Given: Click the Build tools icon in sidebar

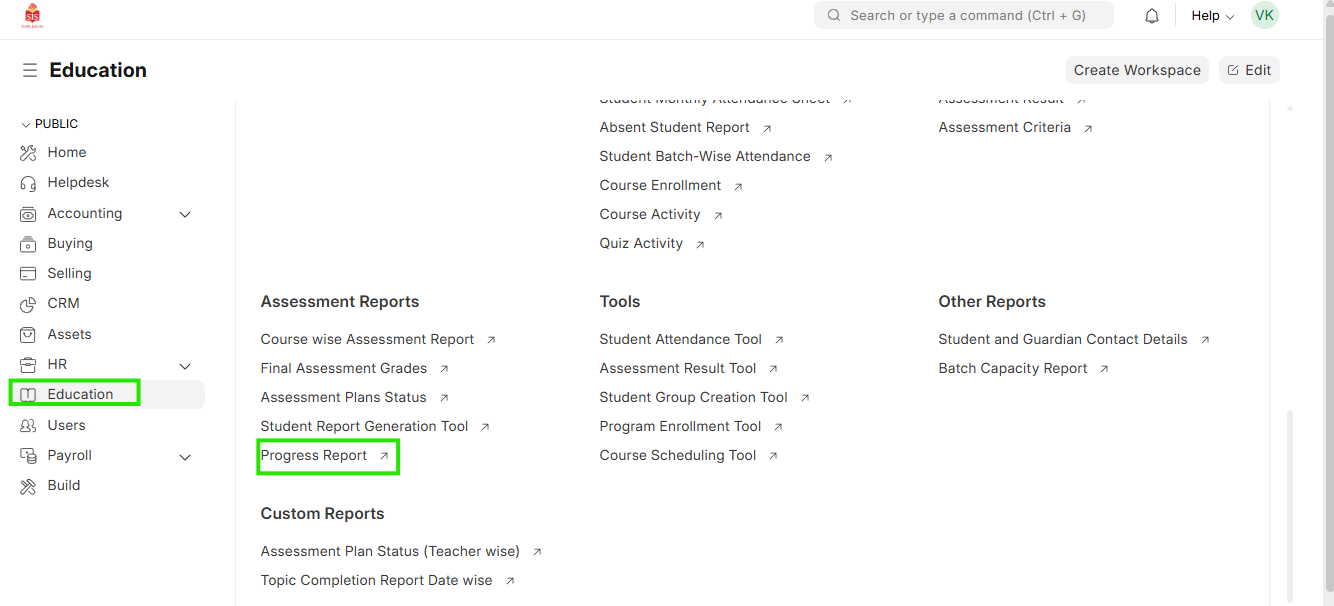Looking at the screenshot, I should point(28,486).
